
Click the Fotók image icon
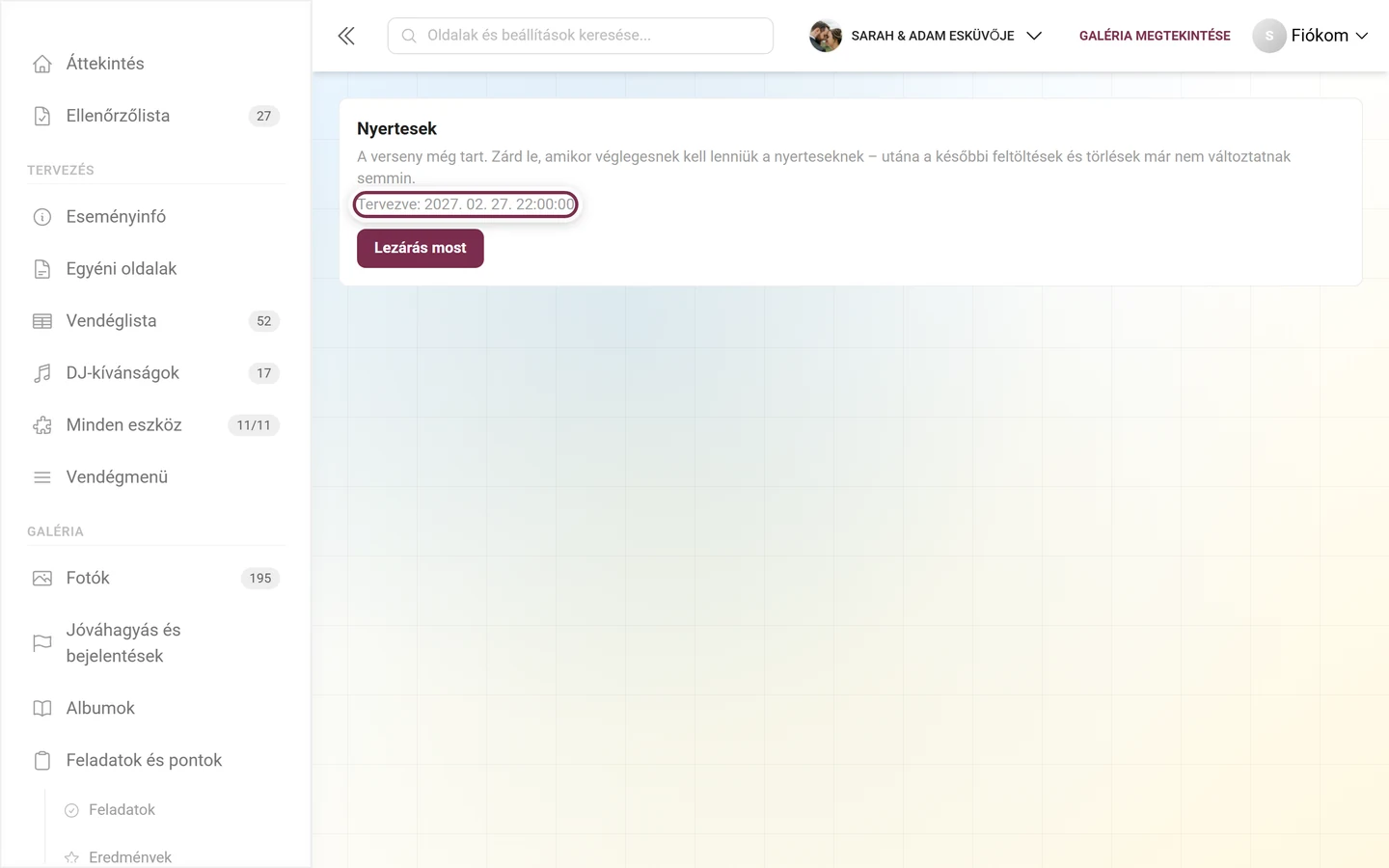coord(42,579)
